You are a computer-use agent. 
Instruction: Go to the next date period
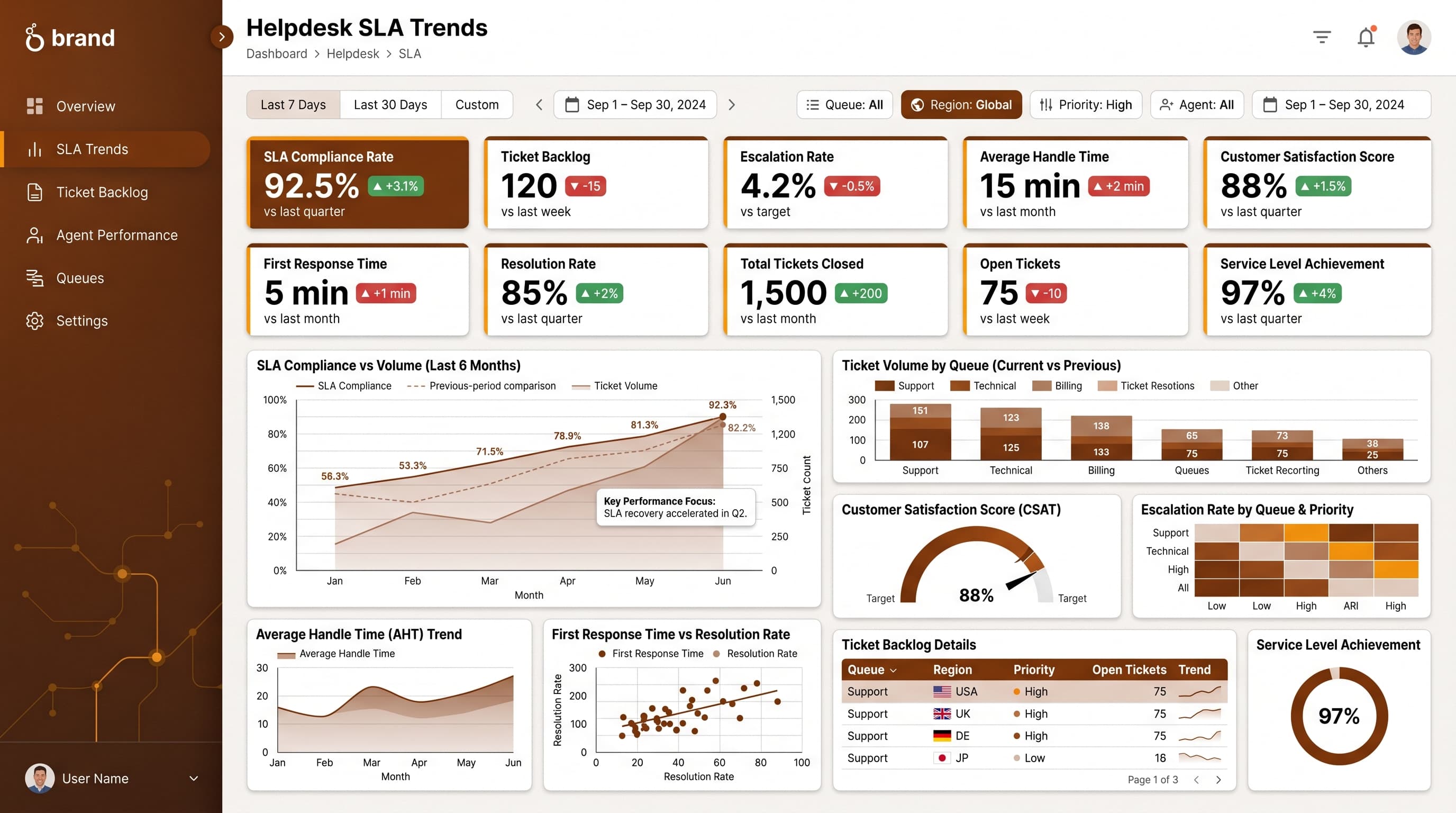pyautogui.click(x=731, y=105)
